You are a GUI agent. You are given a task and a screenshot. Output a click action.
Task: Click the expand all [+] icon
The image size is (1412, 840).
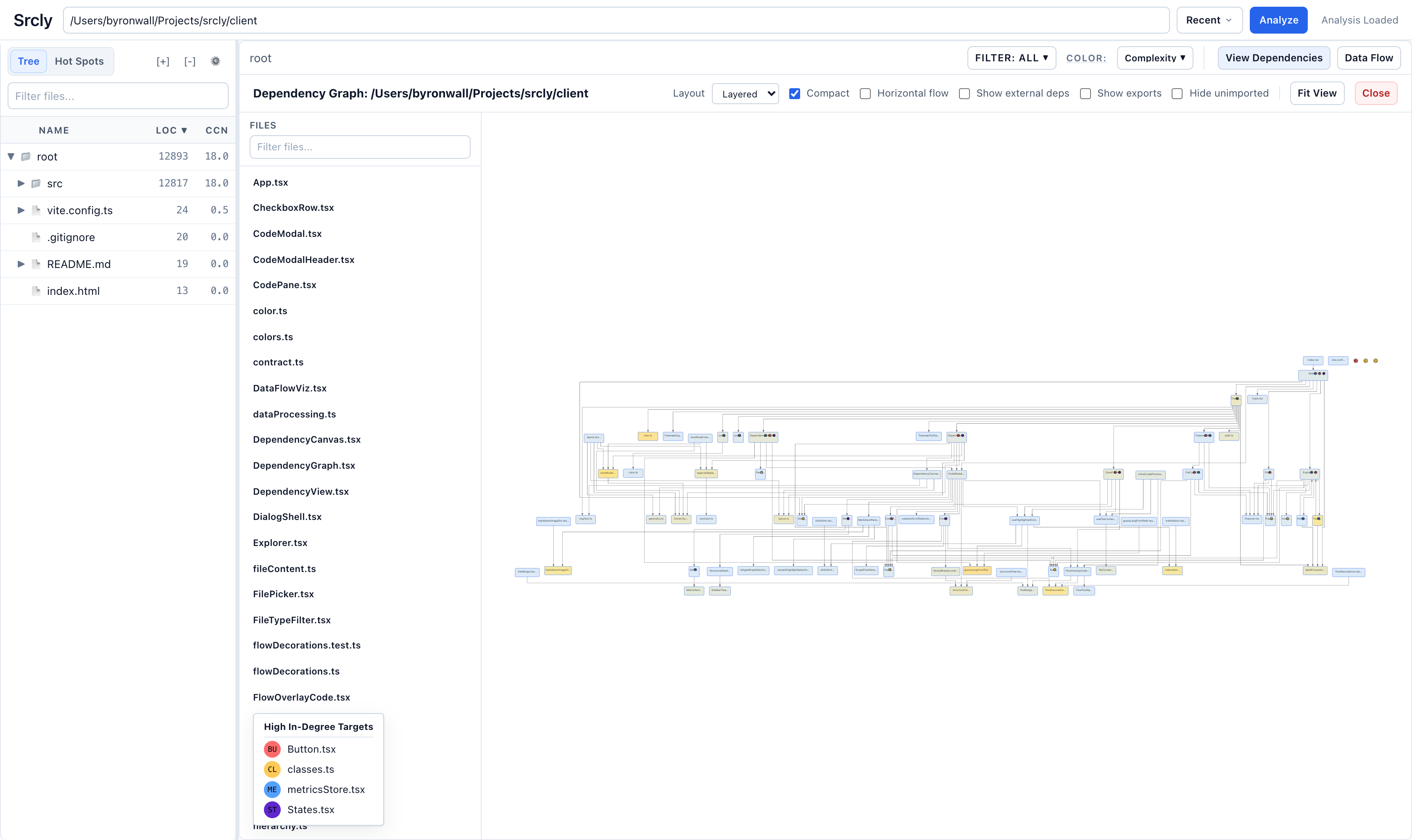pyautogui.click(x=163, y=61)
